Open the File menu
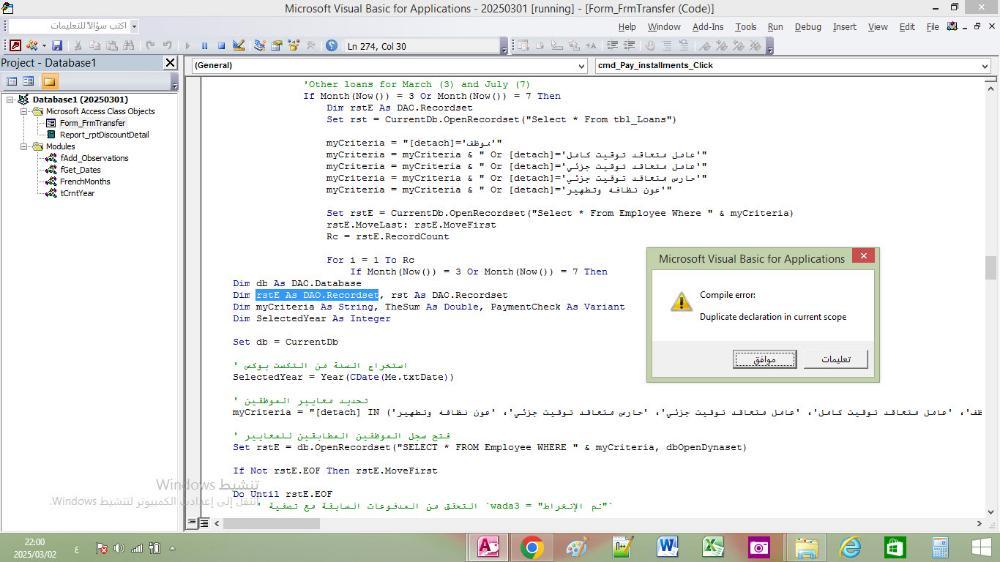 [932, 27]
